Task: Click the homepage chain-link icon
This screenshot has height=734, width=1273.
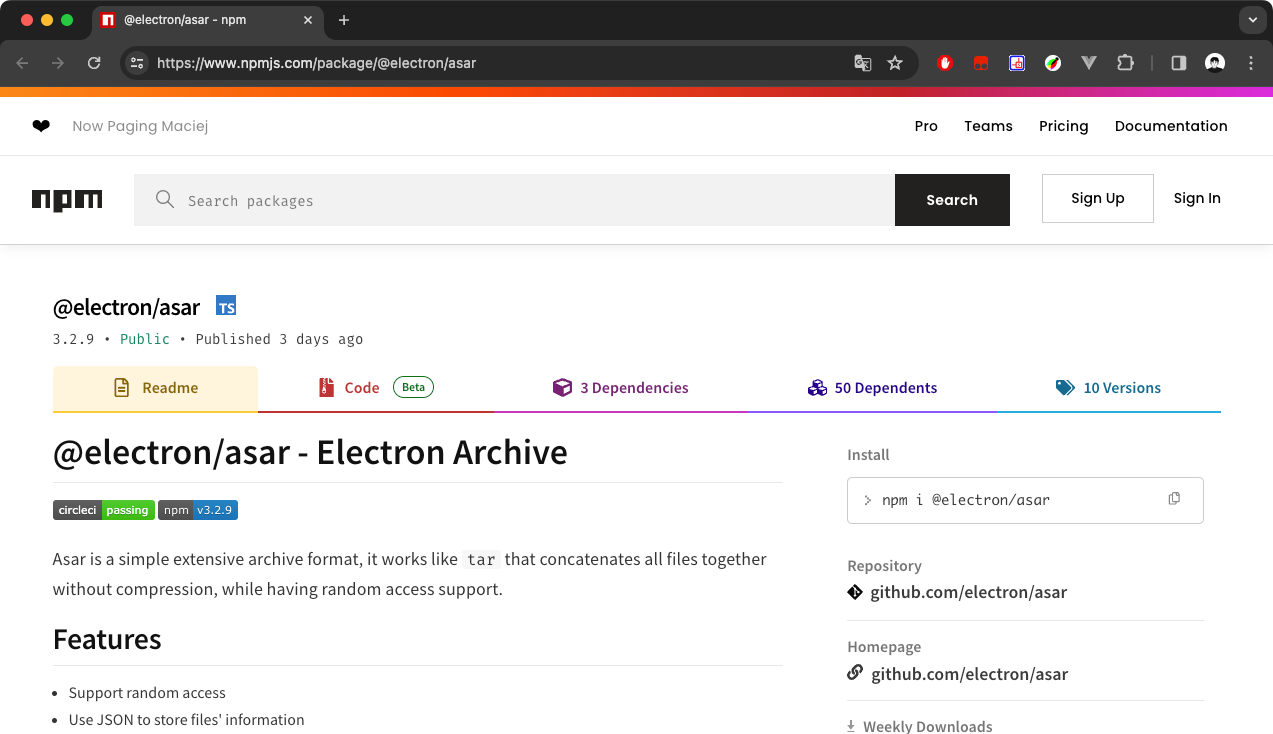Action: pyautogui.click(x=855, y=673)
